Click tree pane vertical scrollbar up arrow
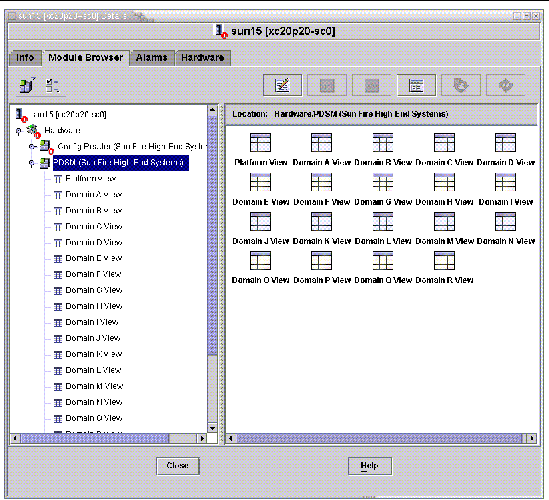This screenshot has height=500, width=549. pyautogui.click(x=212, y=110)
